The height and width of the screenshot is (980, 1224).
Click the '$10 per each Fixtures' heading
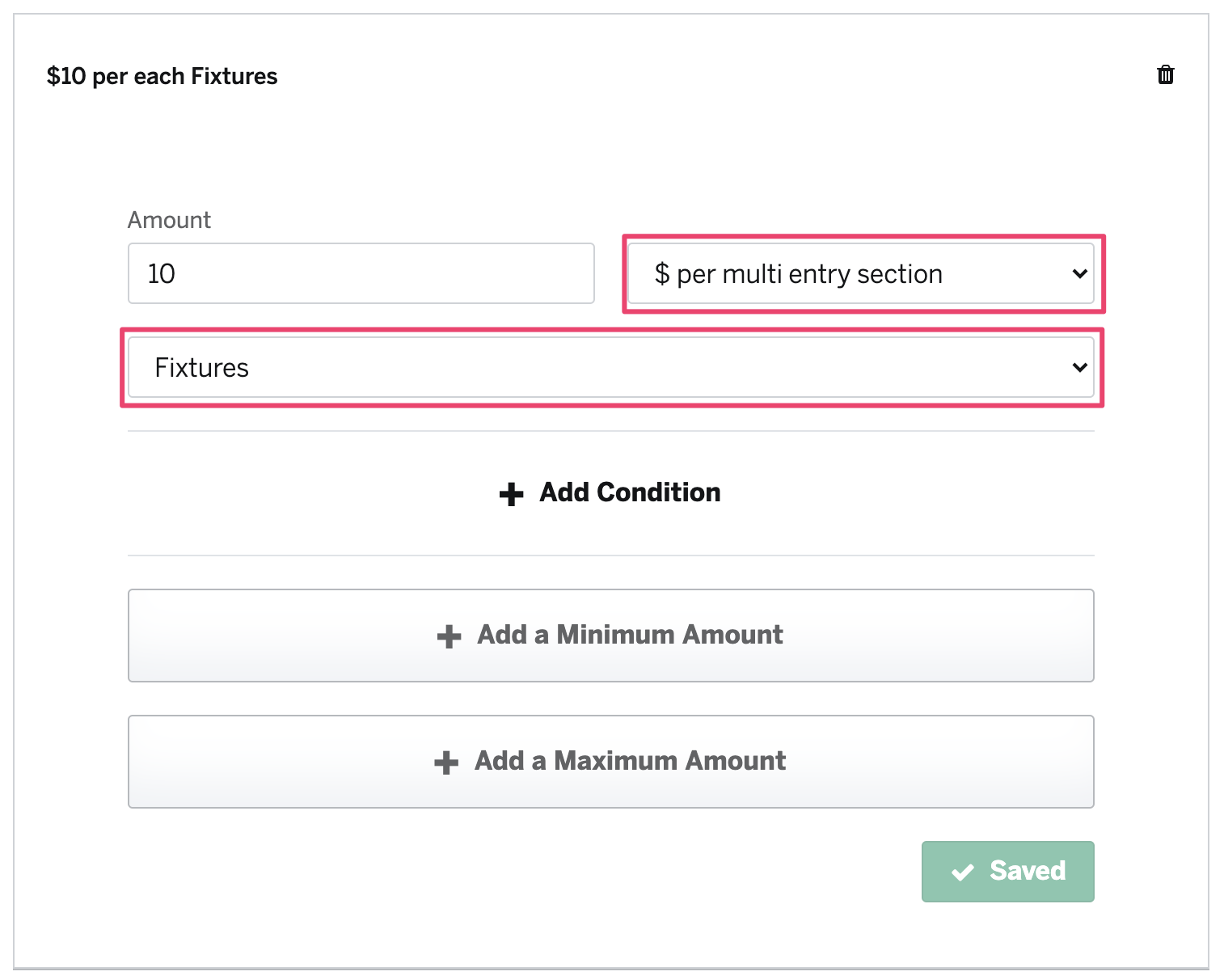click(x=162, y=76)
